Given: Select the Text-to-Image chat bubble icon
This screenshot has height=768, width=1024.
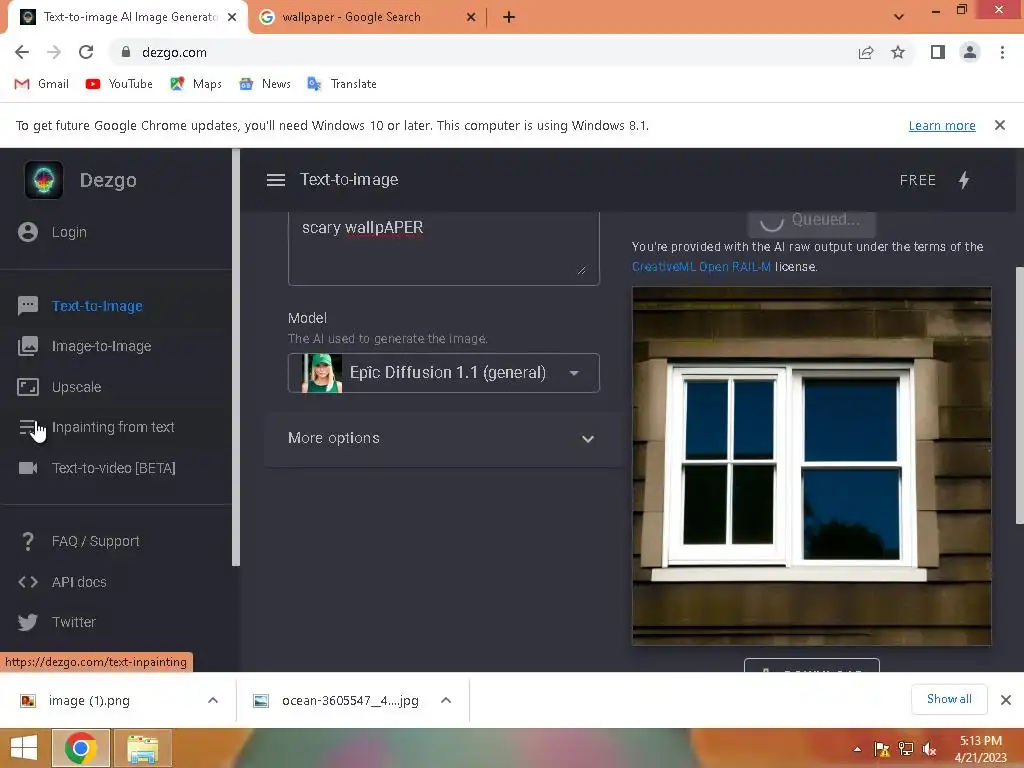Looking at the screenshot, I should point(27,306).
